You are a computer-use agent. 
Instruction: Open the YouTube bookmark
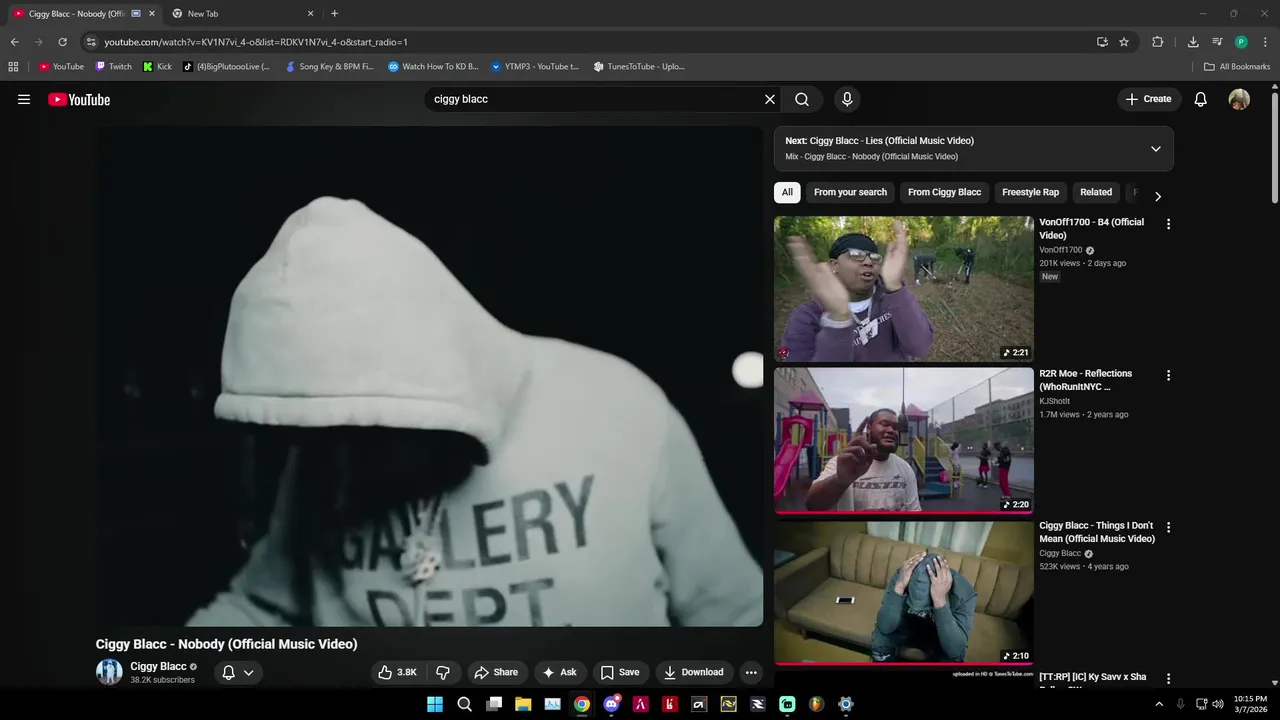point(61,67)
